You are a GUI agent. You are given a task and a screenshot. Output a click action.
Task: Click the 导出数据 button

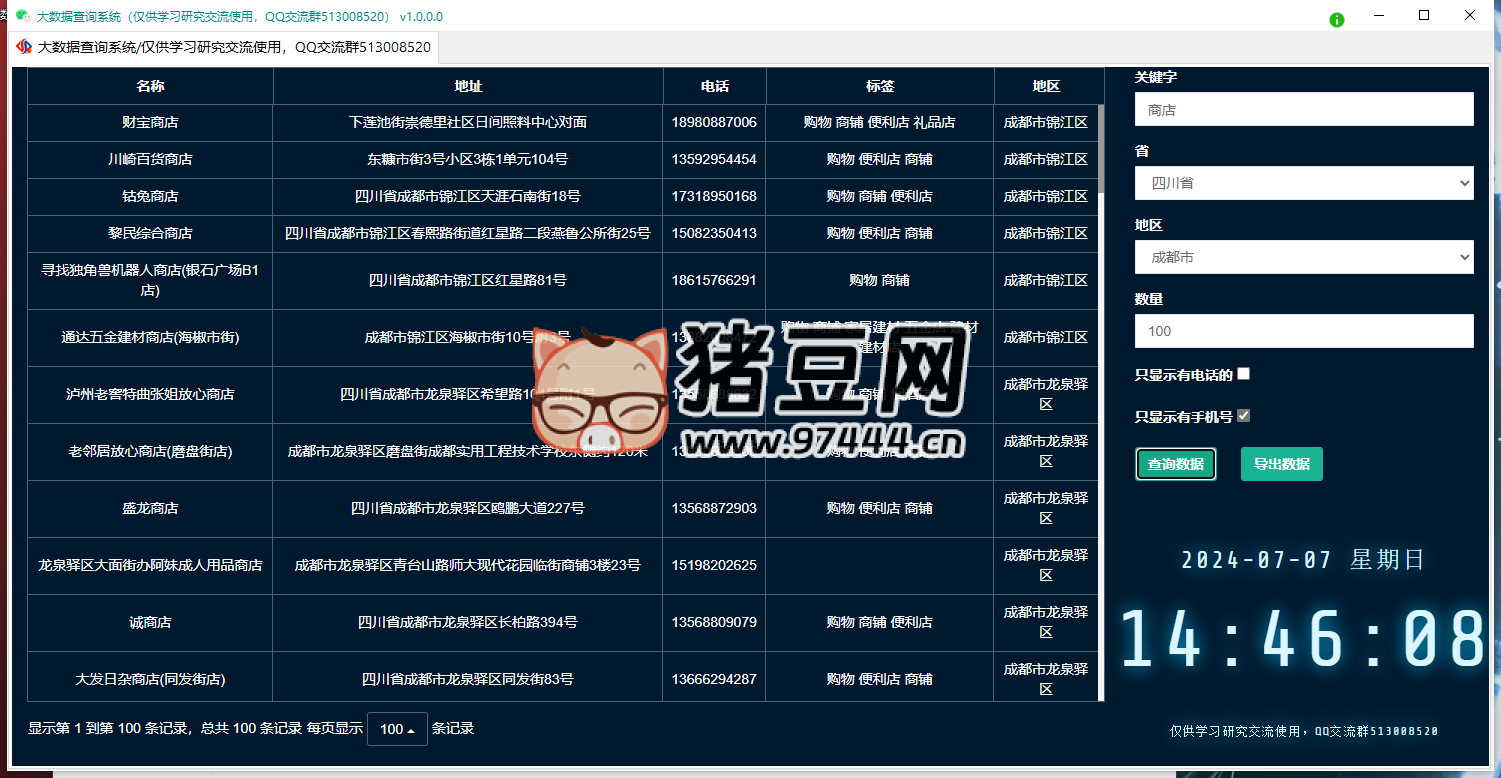pos(1281,464)
